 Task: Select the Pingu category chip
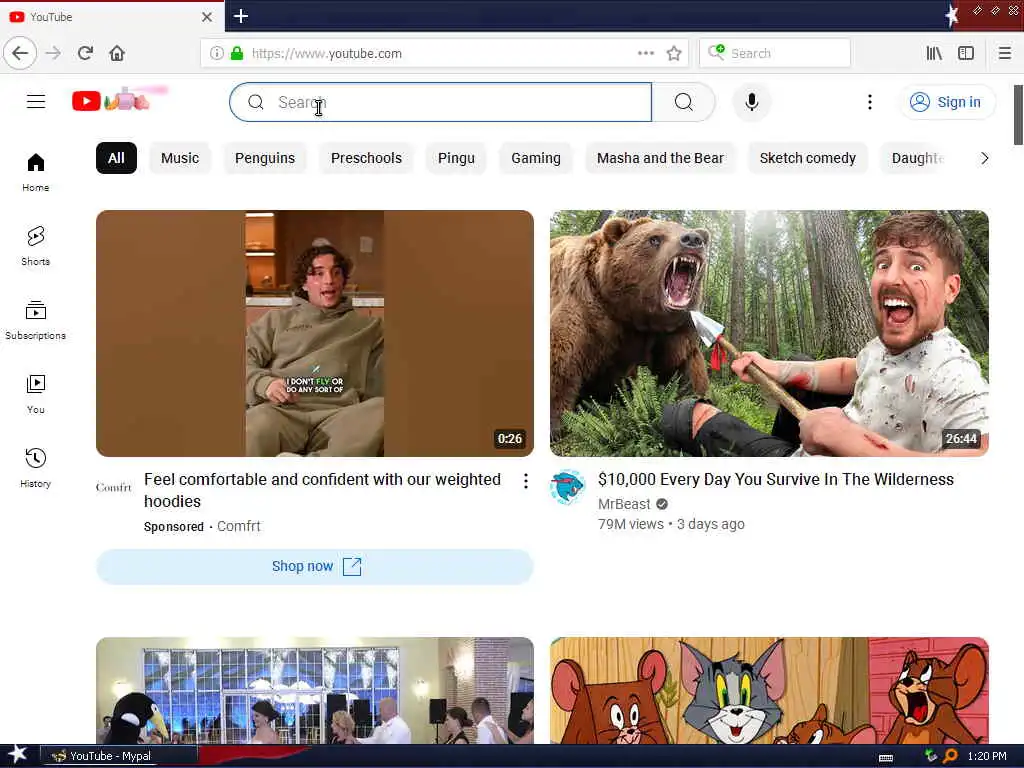456,158
